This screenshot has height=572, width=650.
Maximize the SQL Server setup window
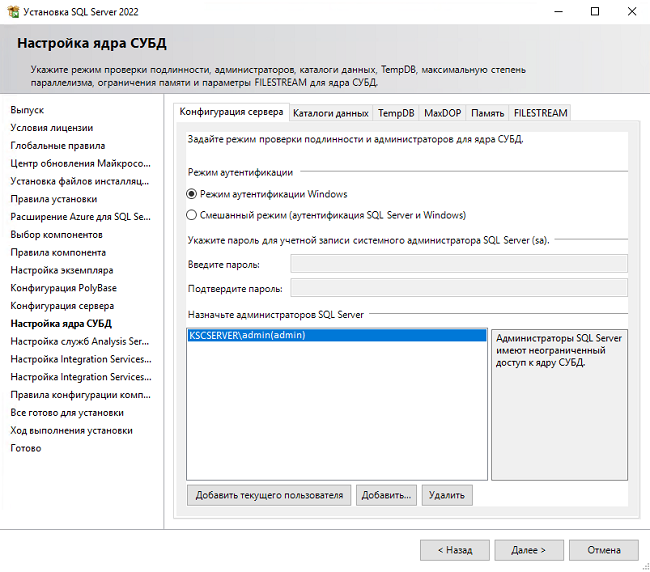click(x=595, y=12)
